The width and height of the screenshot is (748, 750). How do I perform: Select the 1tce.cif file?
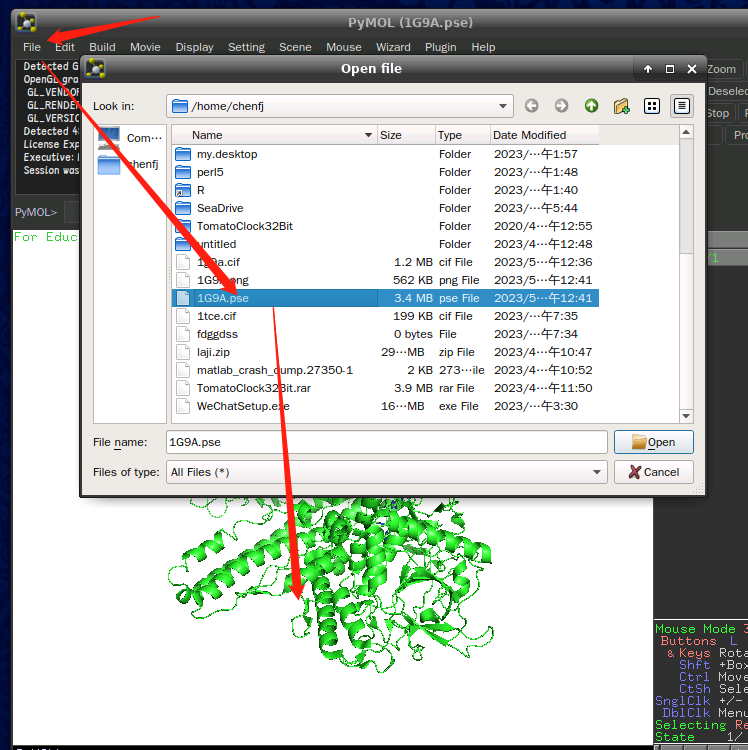[x=385, y=316]
